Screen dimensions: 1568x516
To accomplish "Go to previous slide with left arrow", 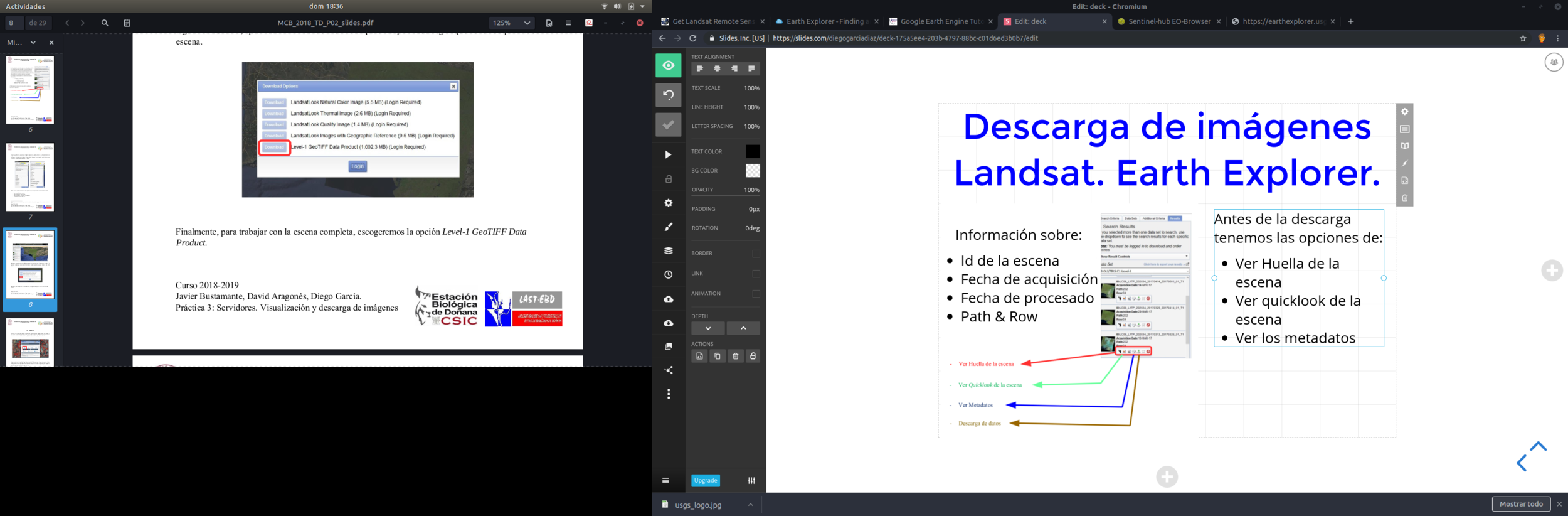I will [x=1521, y=463].
